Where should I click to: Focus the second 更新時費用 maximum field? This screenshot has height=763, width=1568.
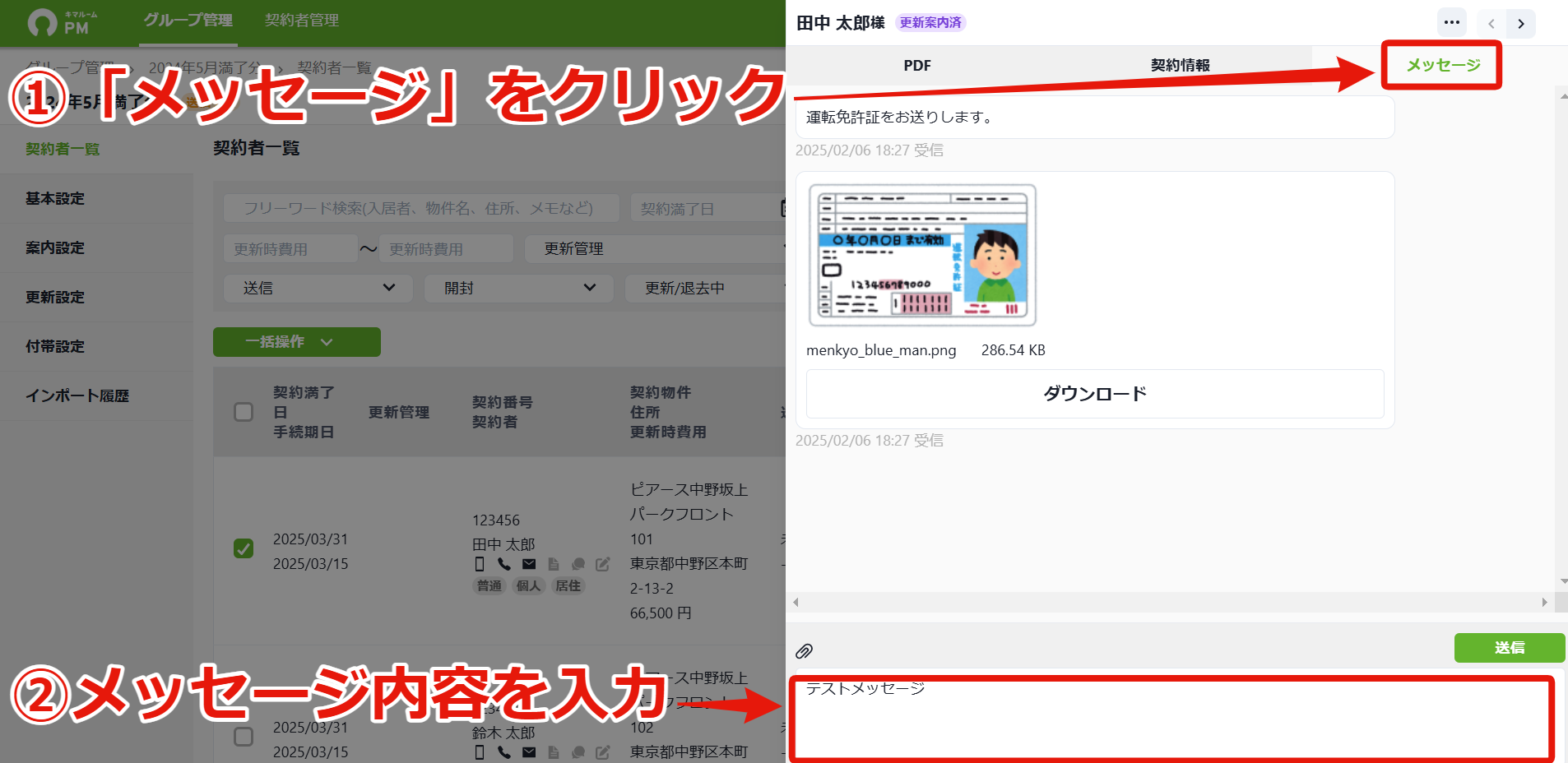click(x=446, y=249)
